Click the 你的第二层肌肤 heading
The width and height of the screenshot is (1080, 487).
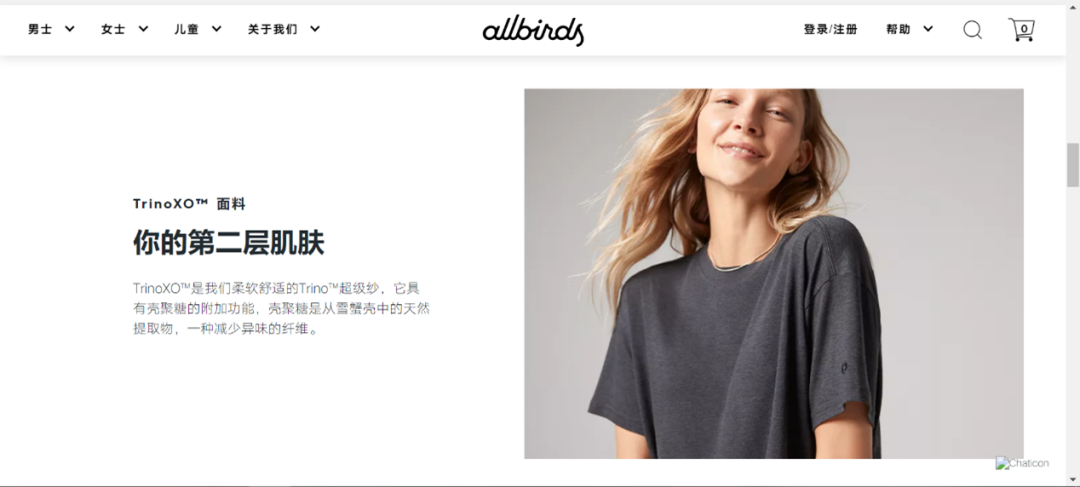(x=229, y=242)
